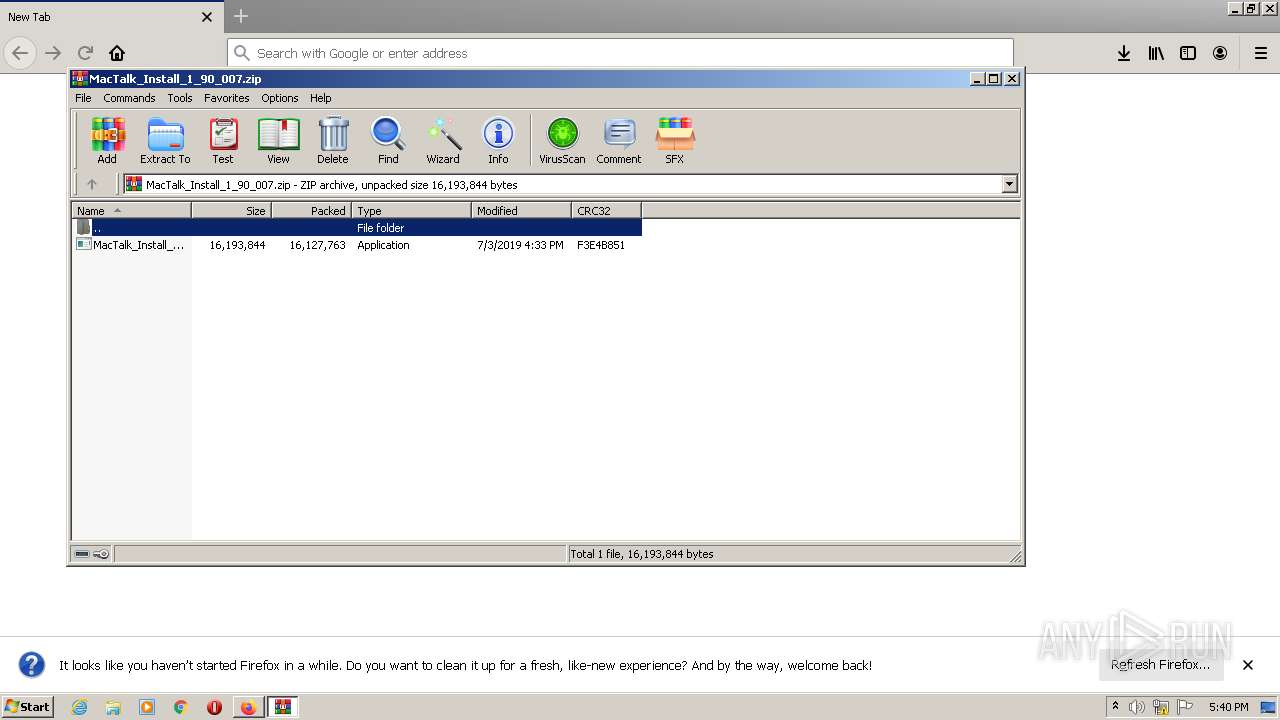Open the File menu

(83, 98)
